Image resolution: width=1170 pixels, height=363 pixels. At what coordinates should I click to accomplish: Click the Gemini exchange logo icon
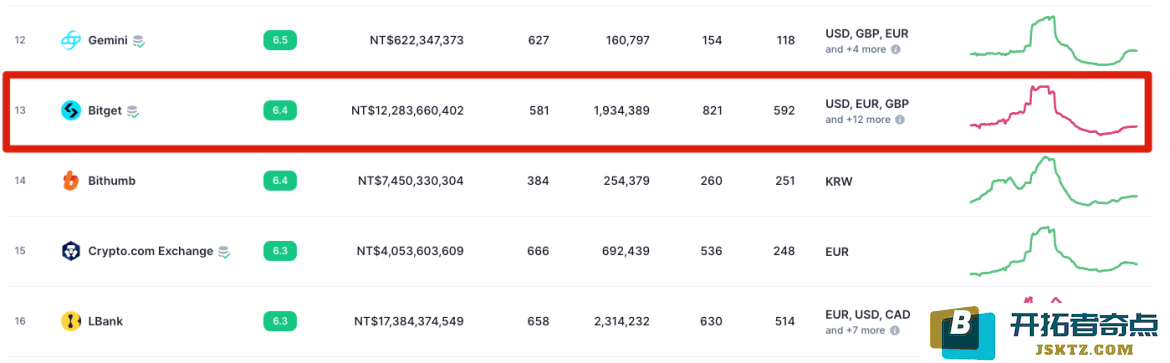click(71, 40)
